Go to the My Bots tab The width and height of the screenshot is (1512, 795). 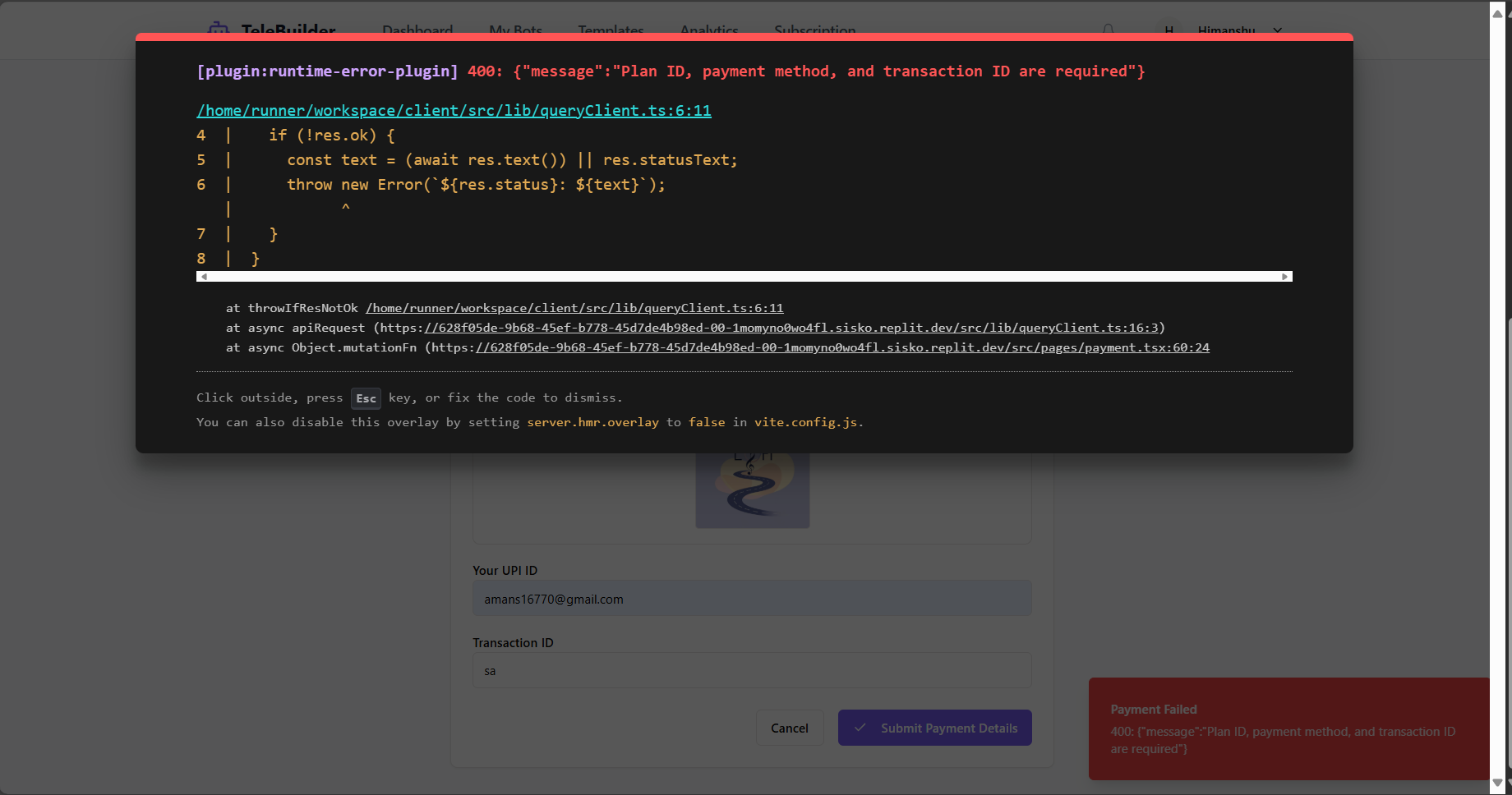pos(515,30)
